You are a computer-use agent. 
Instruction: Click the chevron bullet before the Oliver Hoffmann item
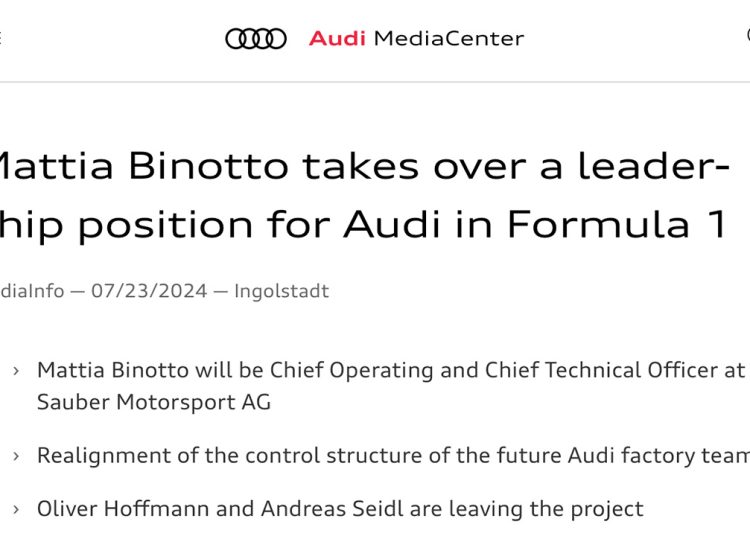16,510
